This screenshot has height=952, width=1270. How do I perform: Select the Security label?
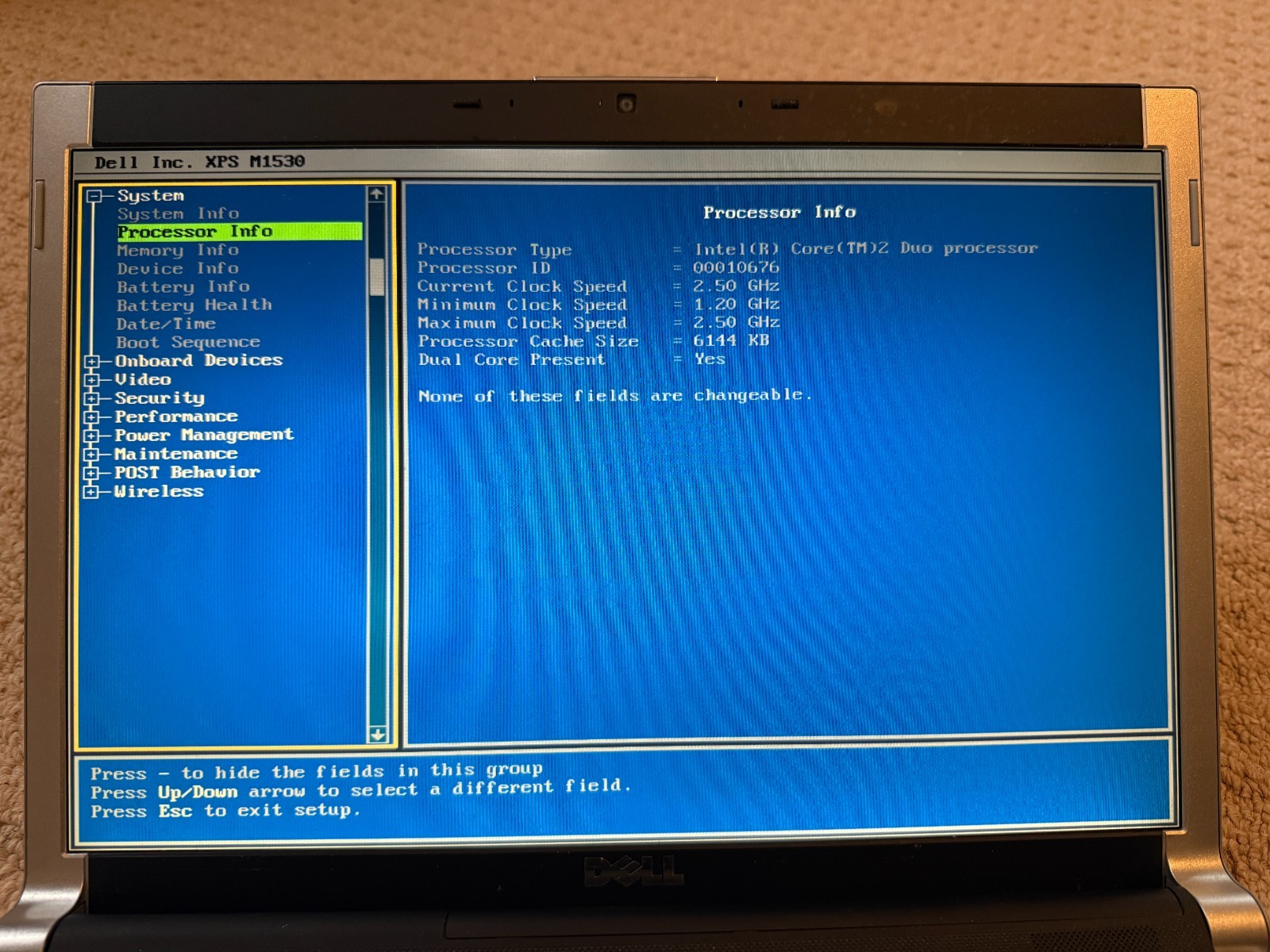160,398
